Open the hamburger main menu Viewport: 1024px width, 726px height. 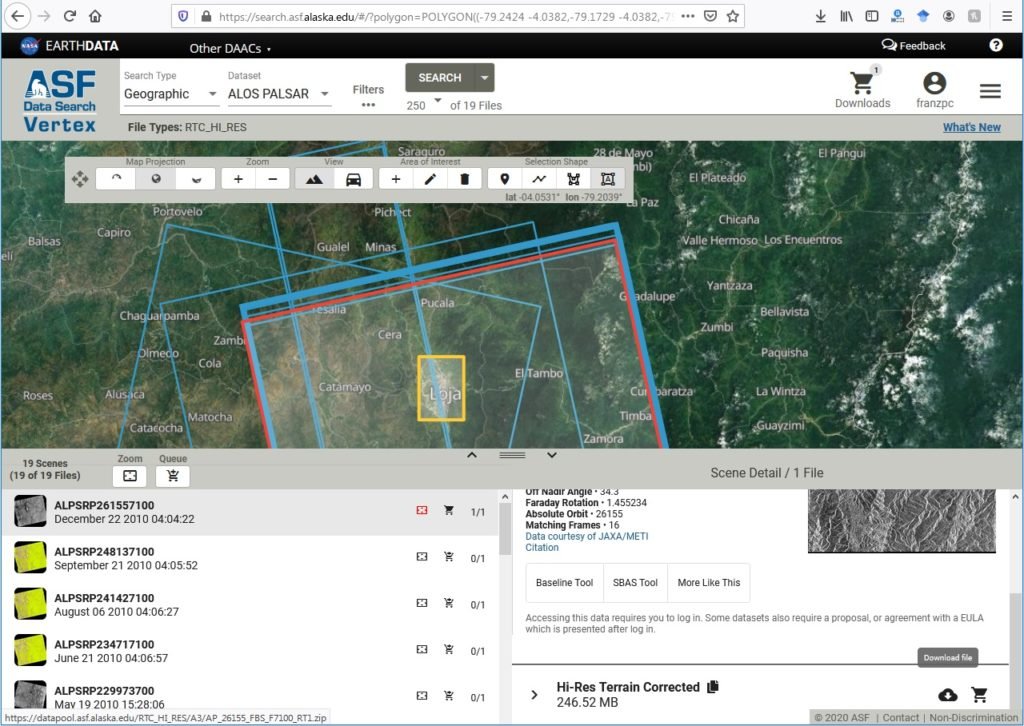pos(990,91)
